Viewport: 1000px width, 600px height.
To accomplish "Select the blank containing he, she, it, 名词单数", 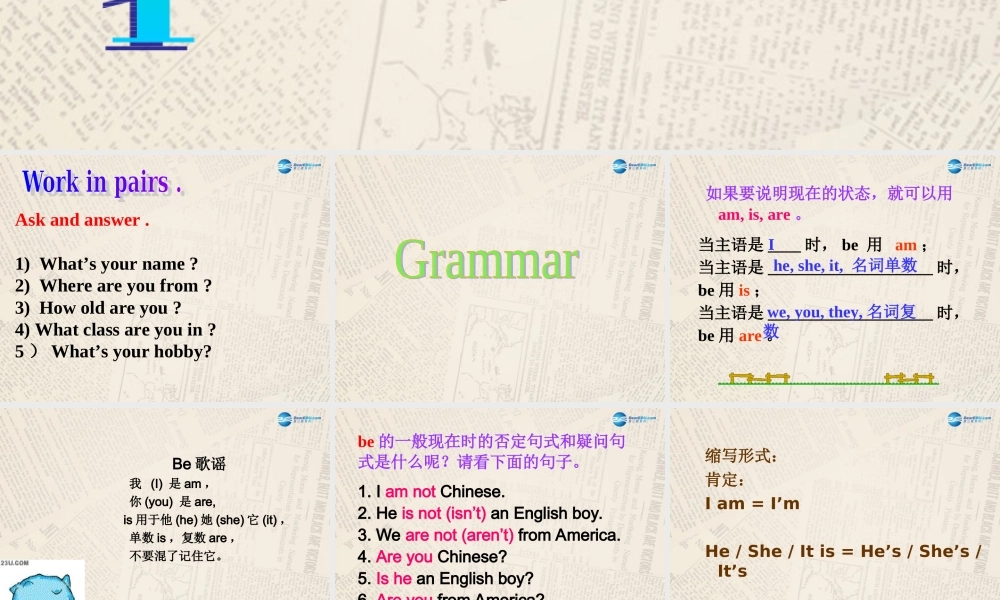I will [848, 267].
